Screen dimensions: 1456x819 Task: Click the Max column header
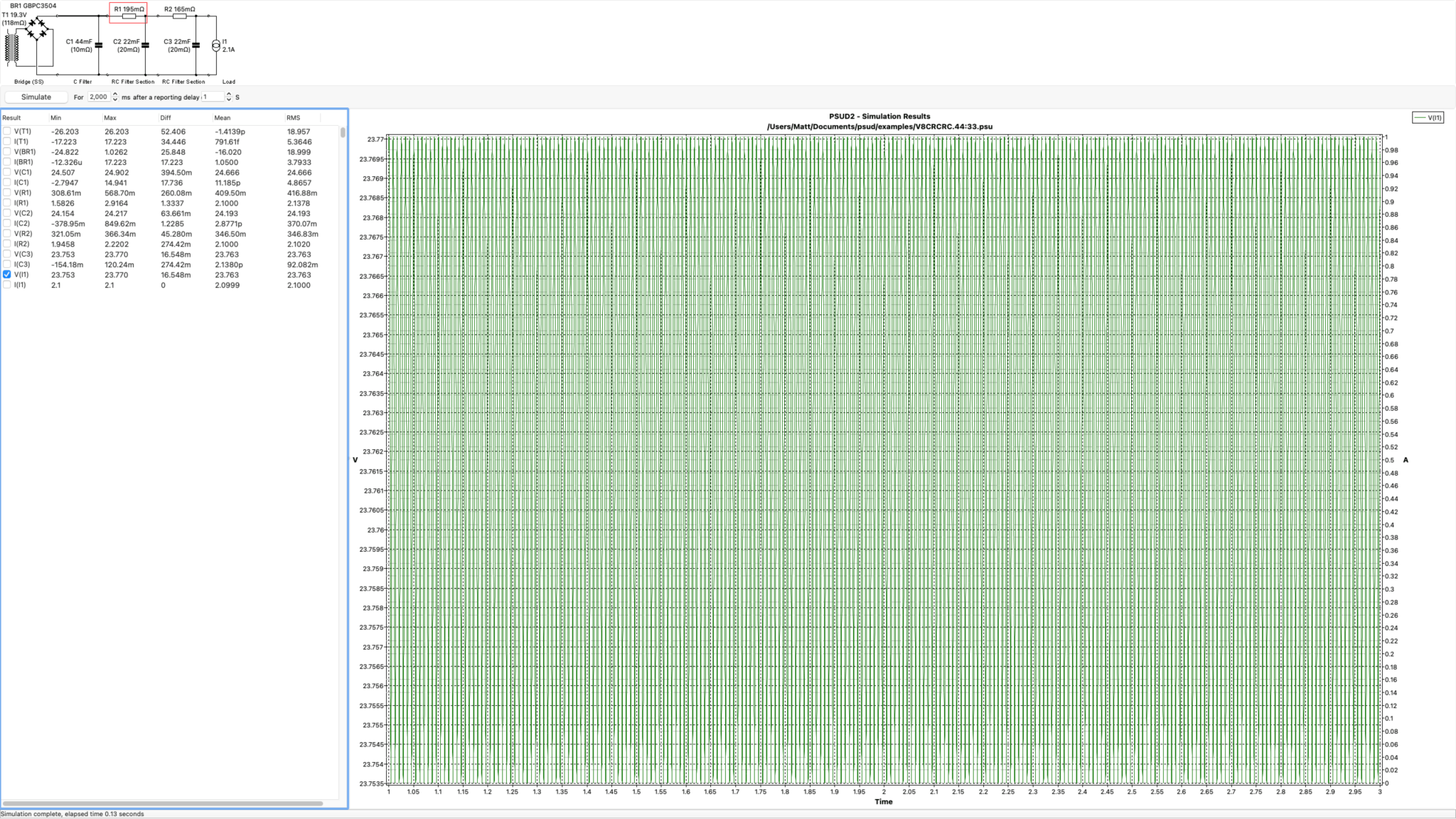(x=129, y=118)
